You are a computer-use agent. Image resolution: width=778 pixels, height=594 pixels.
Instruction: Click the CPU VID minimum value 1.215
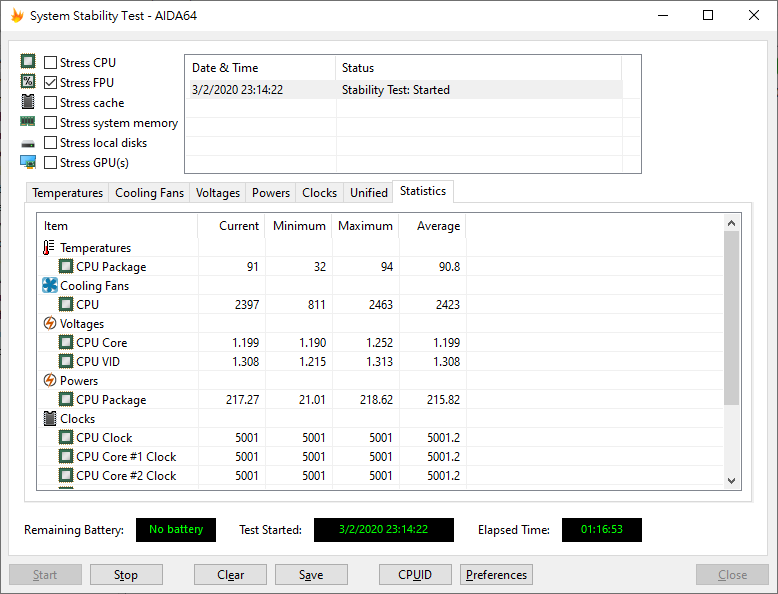coord(313,361)
